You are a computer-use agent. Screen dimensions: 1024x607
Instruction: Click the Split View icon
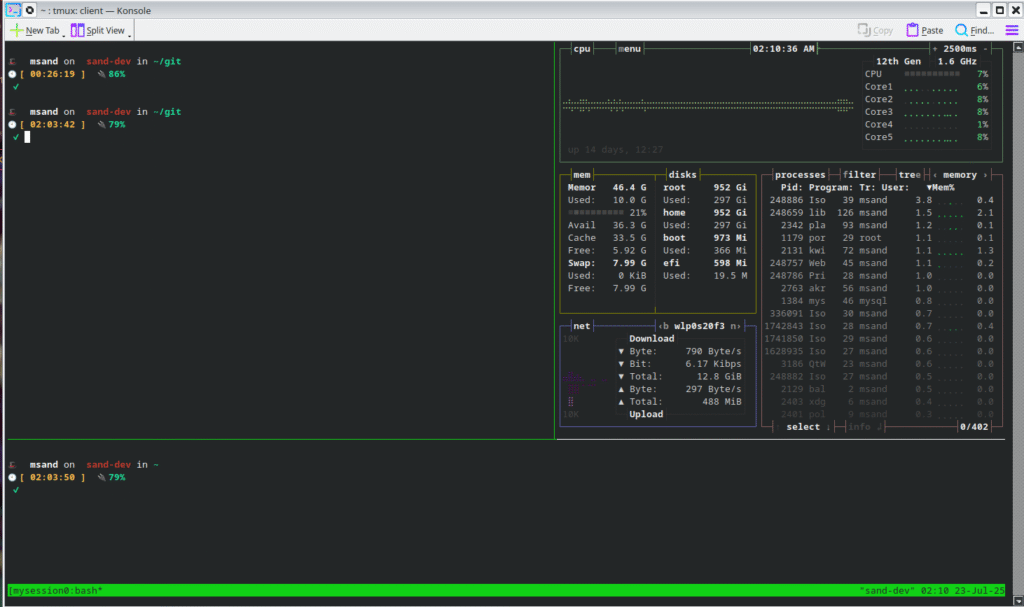click(77, 30)
